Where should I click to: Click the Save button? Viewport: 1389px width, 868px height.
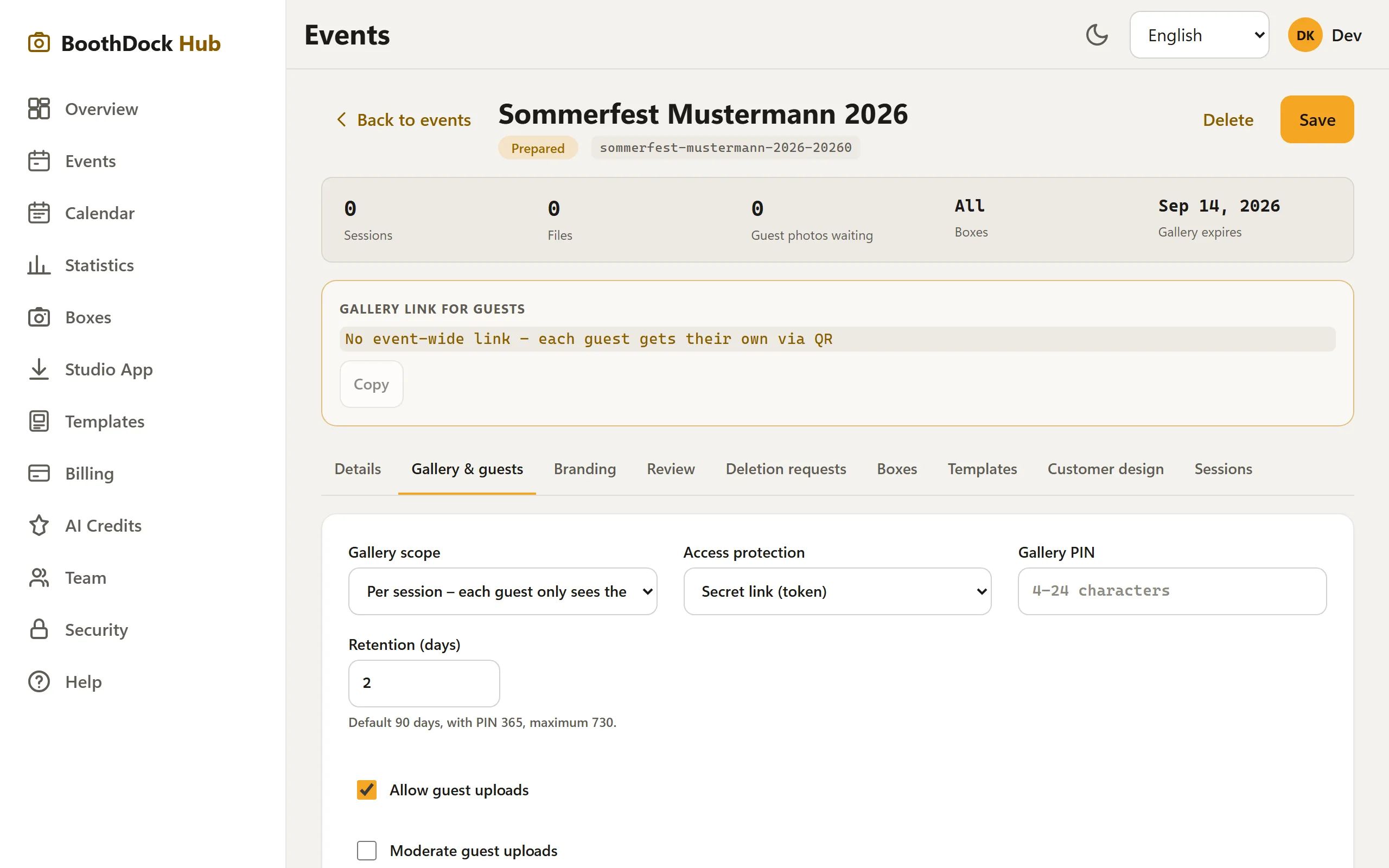point(1317,119)
